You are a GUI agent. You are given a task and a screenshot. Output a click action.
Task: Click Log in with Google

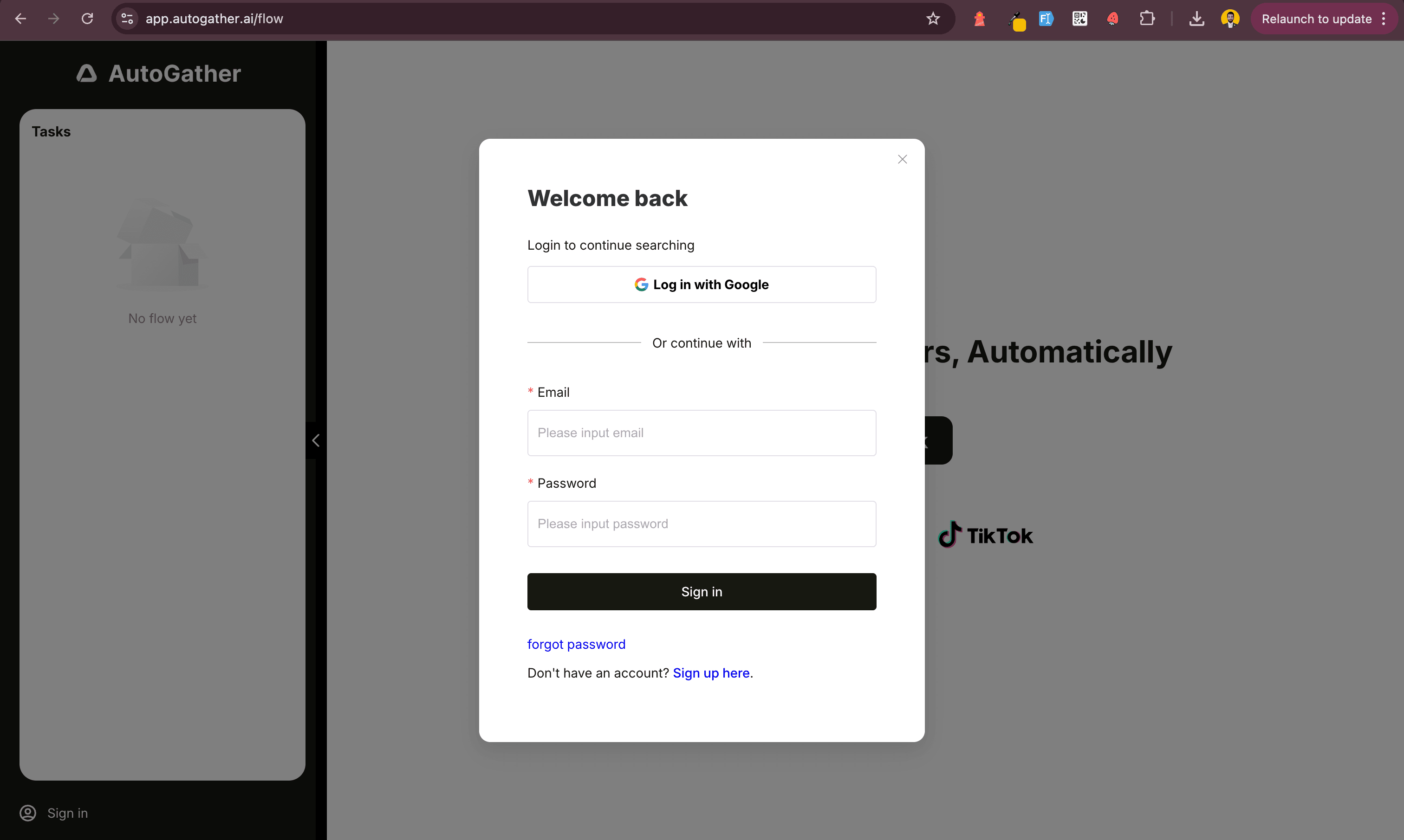click(702, 284)
